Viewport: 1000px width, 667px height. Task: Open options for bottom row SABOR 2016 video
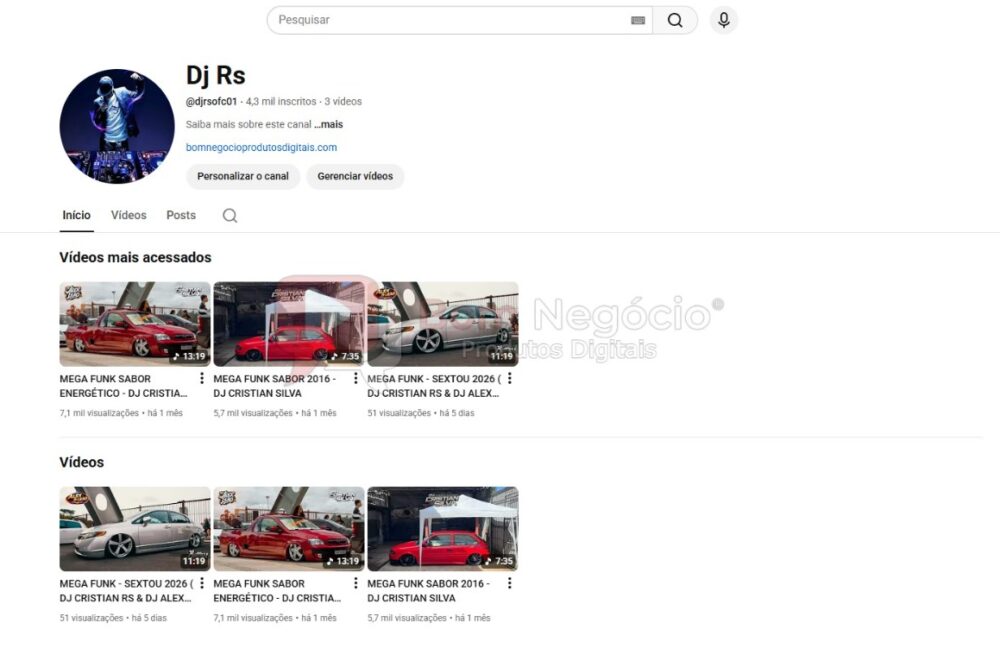tap(510, 584)
